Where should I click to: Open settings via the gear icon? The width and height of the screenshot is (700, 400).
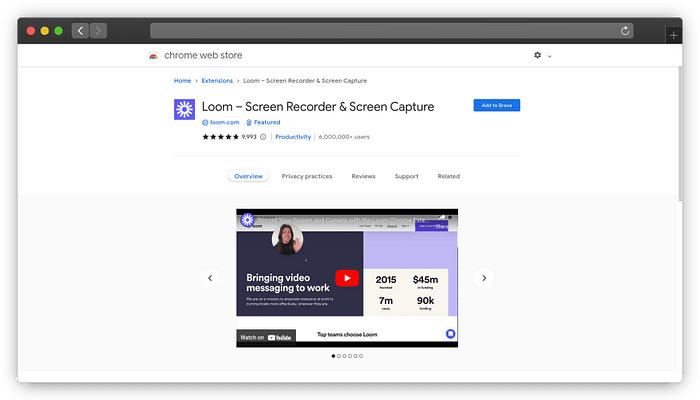(x=538, y=55)
